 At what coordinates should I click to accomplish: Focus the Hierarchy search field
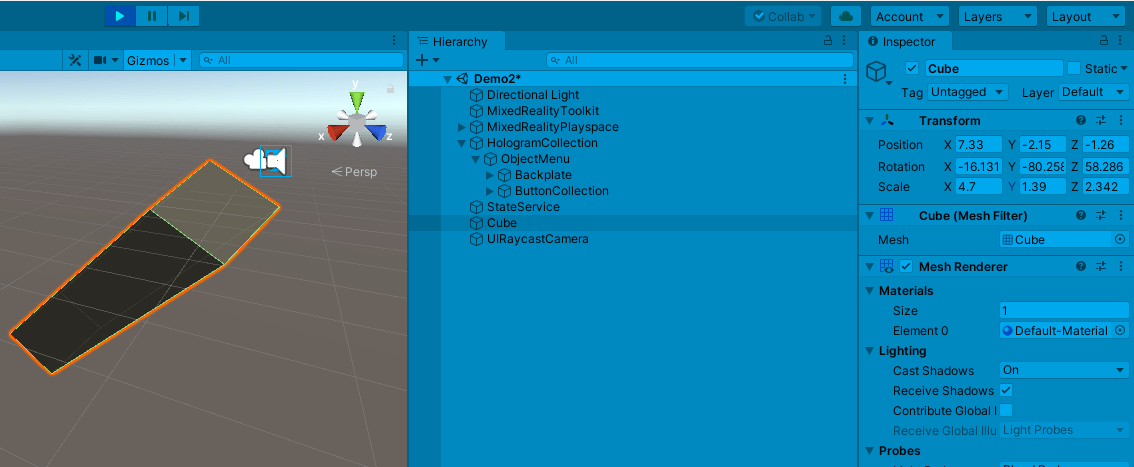(698, 61)
